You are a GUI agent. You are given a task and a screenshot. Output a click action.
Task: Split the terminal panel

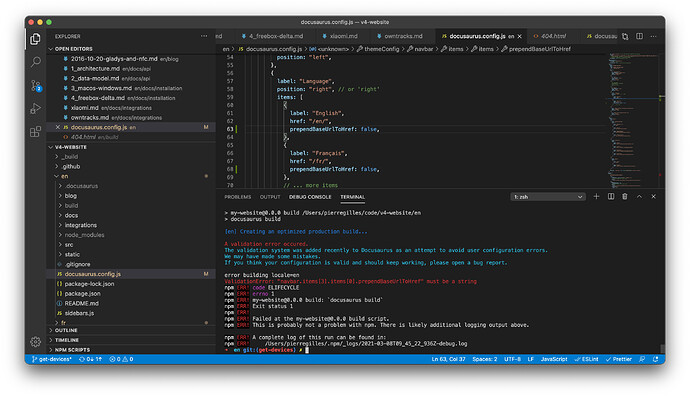pos(611,196)
